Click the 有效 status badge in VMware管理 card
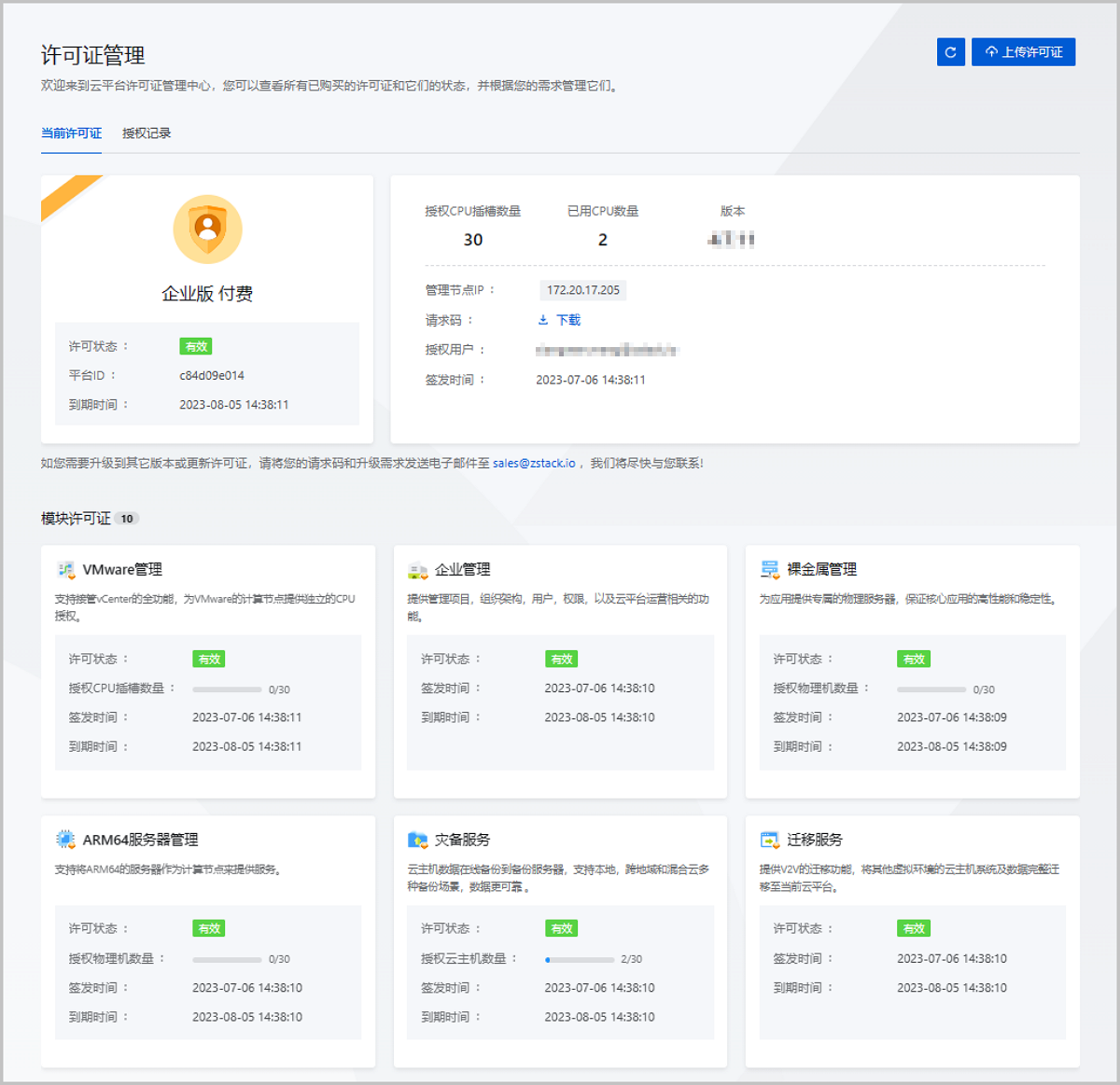This screenshot has height=1085, width=1120. point(208,659)
